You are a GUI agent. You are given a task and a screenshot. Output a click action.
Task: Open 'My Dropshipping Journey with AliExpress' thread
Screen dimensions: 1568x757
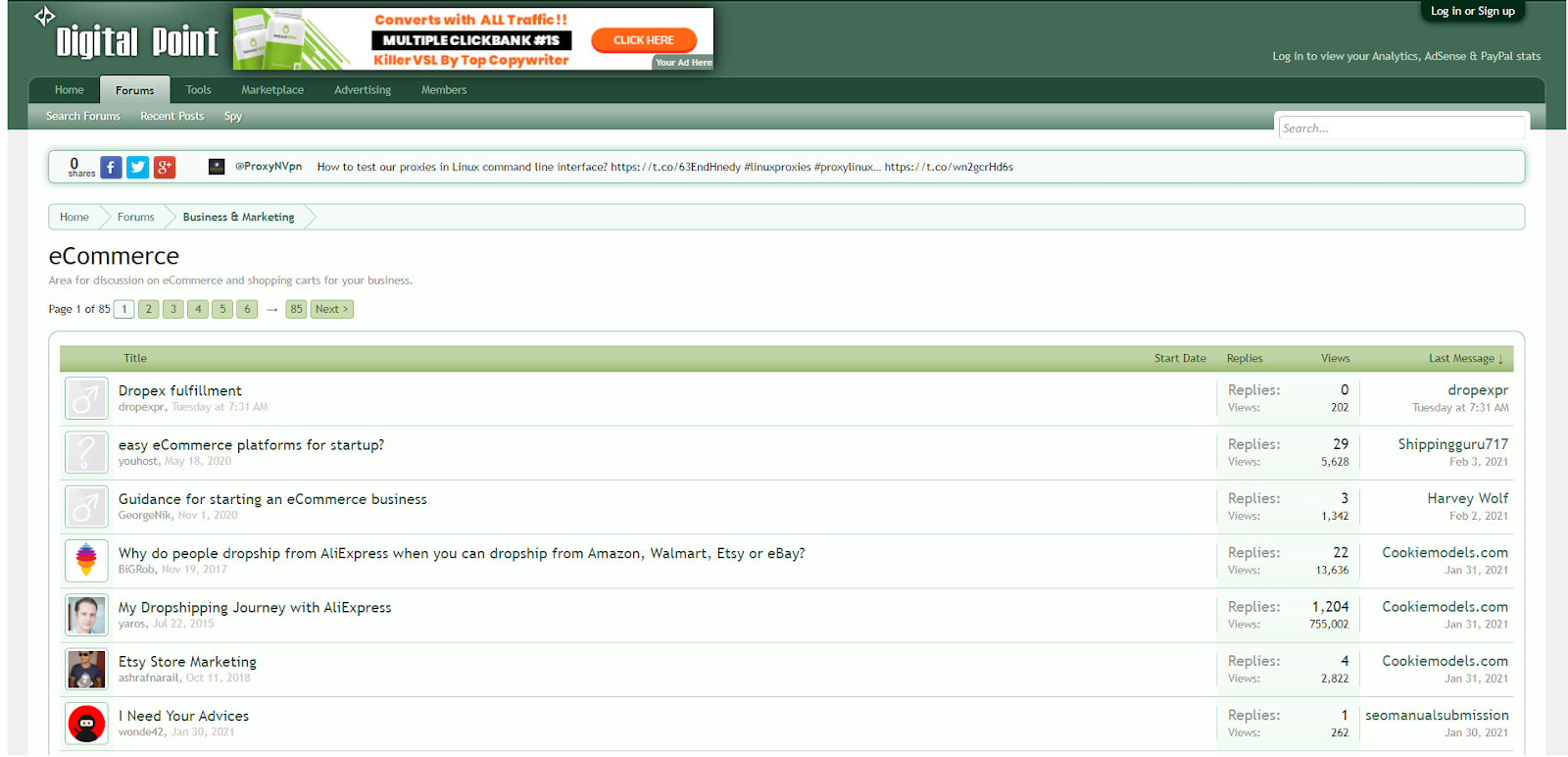[x=255, y=608]
